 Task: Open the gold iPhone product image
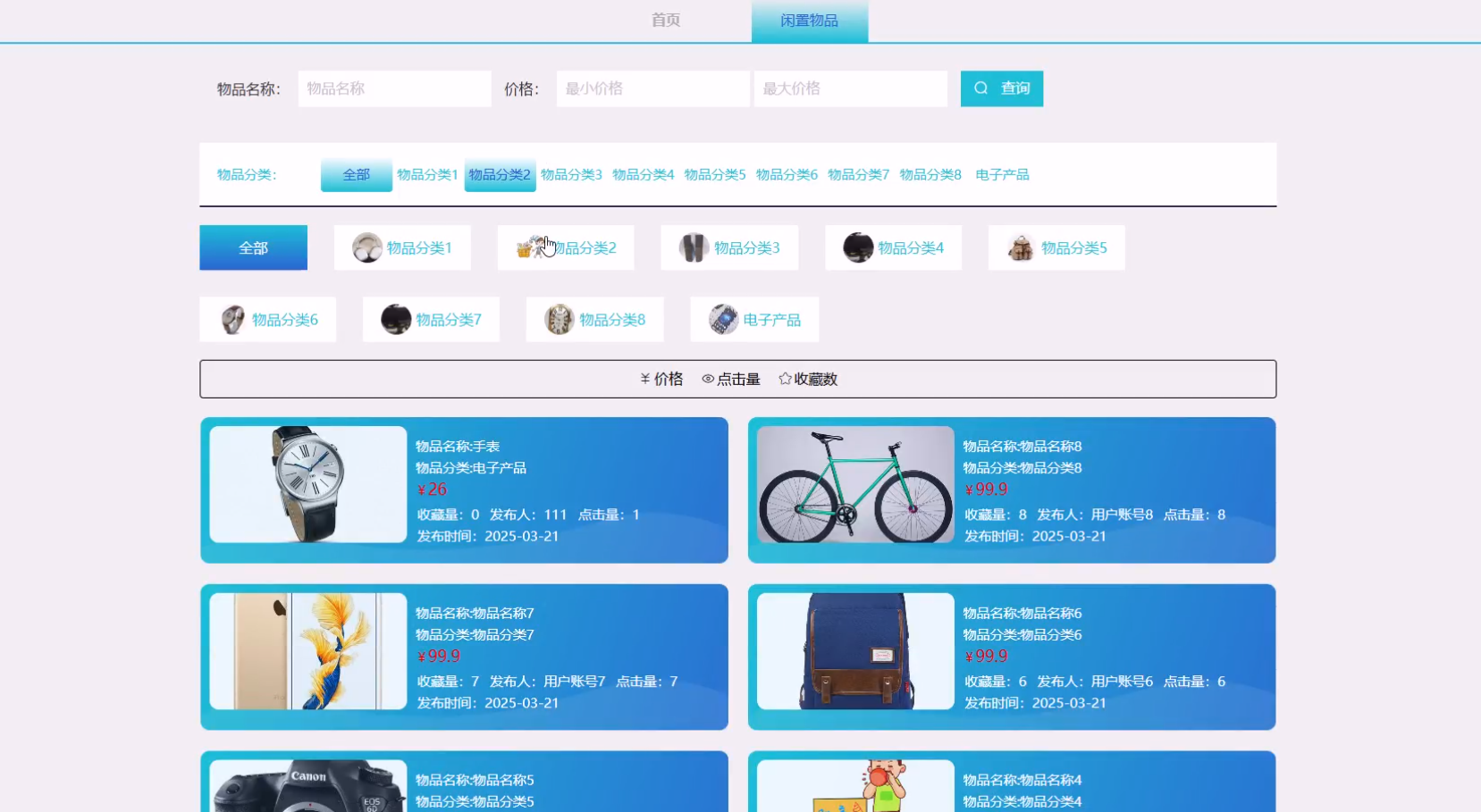point(308,651)
